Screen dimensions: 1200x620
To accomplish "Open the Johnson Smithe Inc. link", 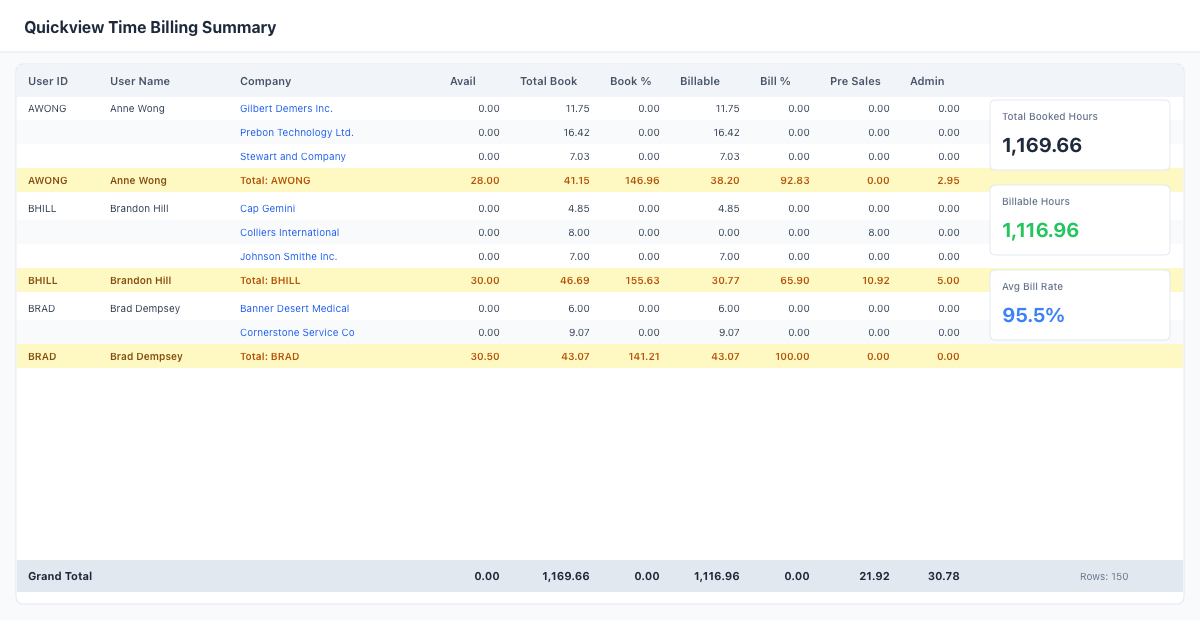I will tap(288, 256).
